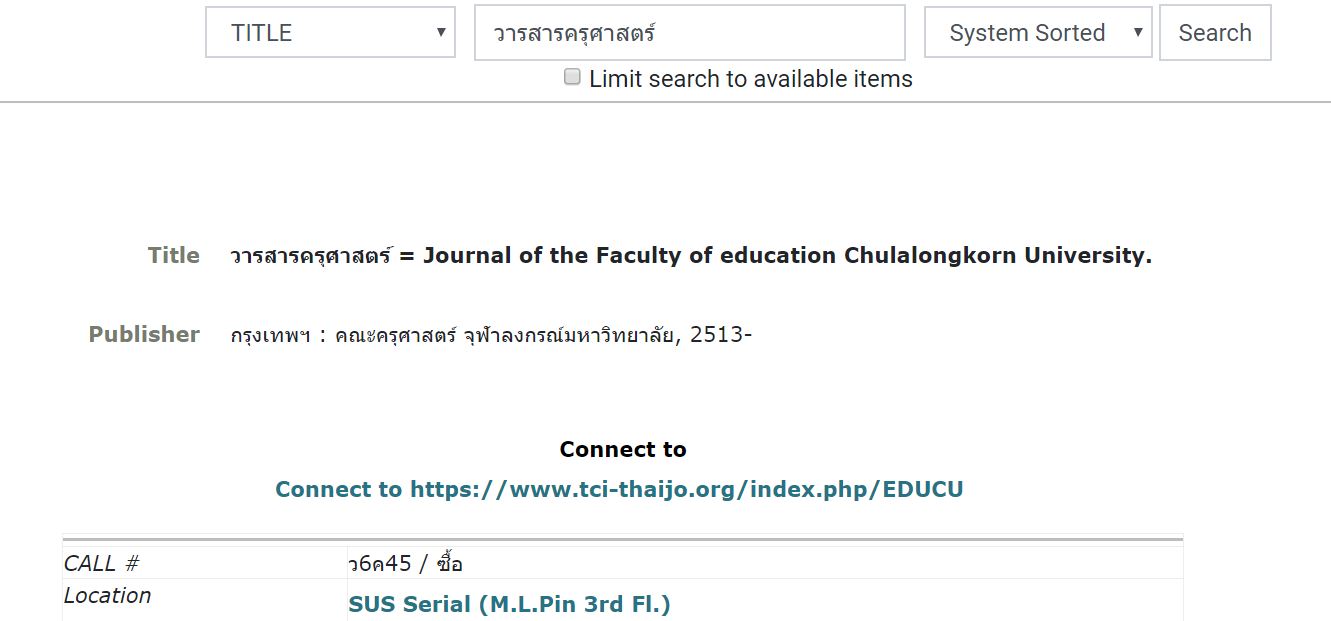Click the 'Connect to' heading

coord(623,449)
